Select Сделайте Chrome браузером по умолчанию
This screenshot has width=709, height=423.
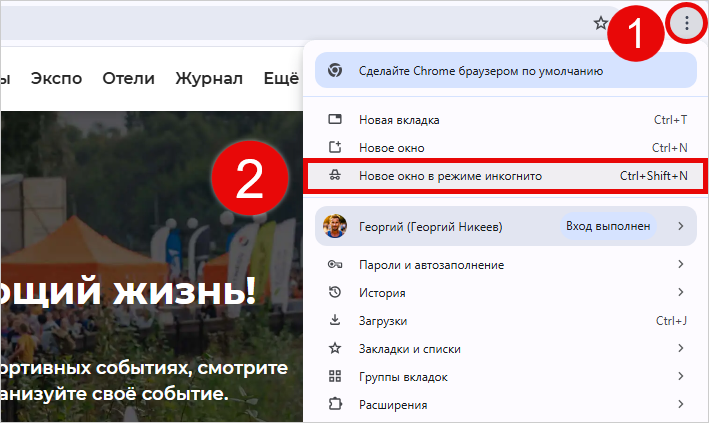506,71
